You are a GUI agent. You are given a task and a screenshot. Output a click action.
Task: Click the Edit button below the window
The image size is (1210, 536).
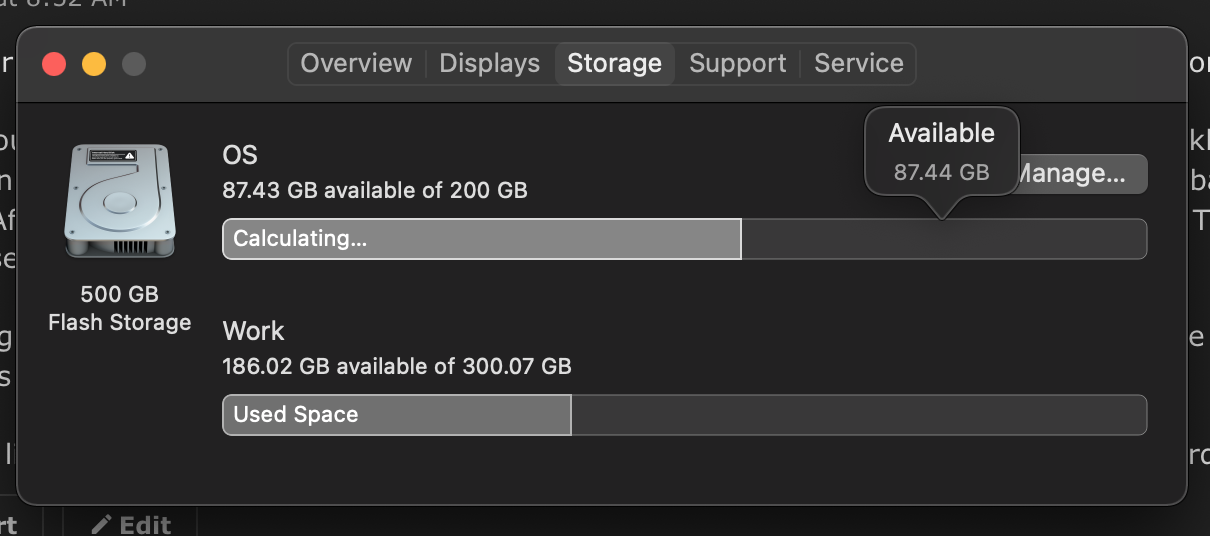132,524
